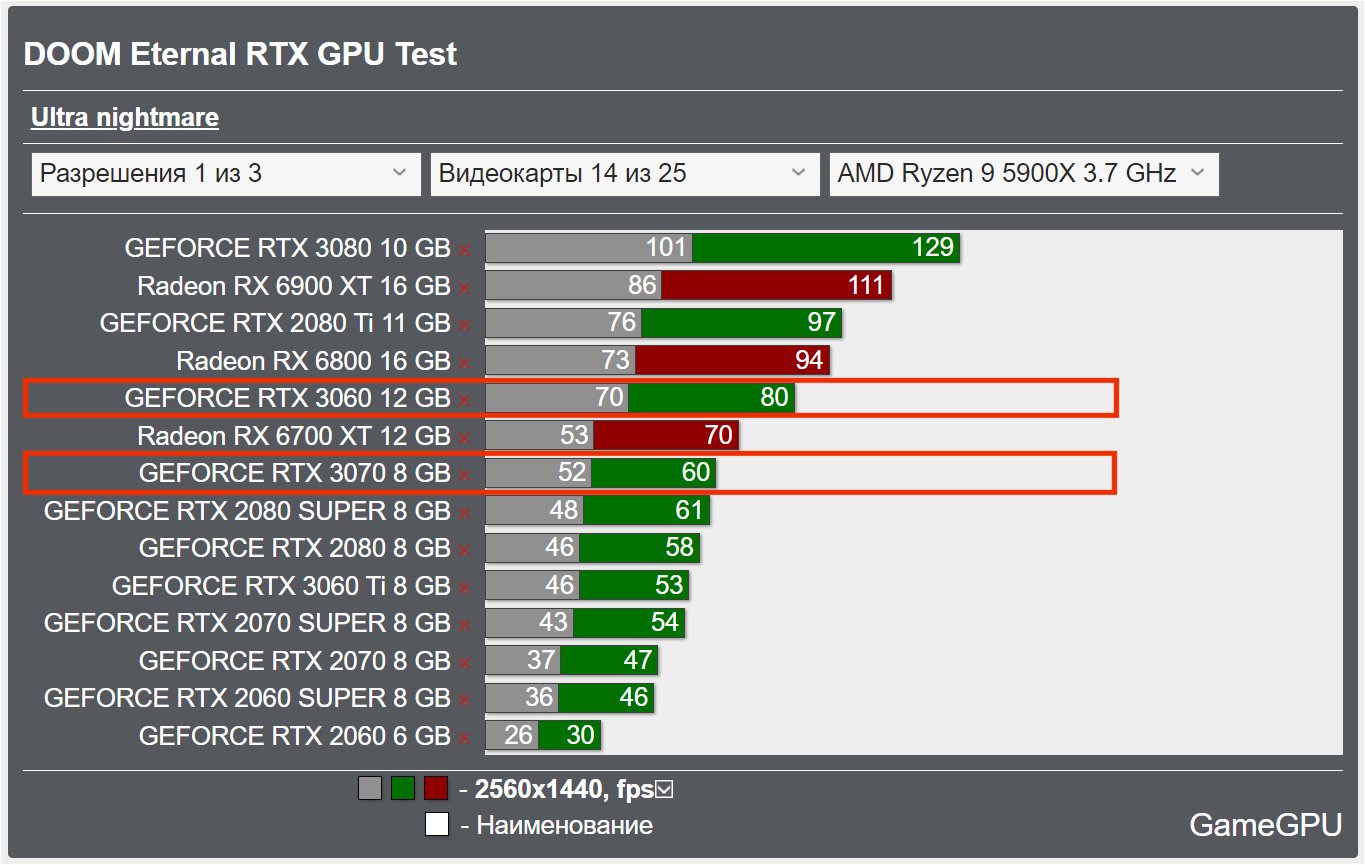Click the 61 fps value on RTX 2080 SUPER bar

point(690,510)
